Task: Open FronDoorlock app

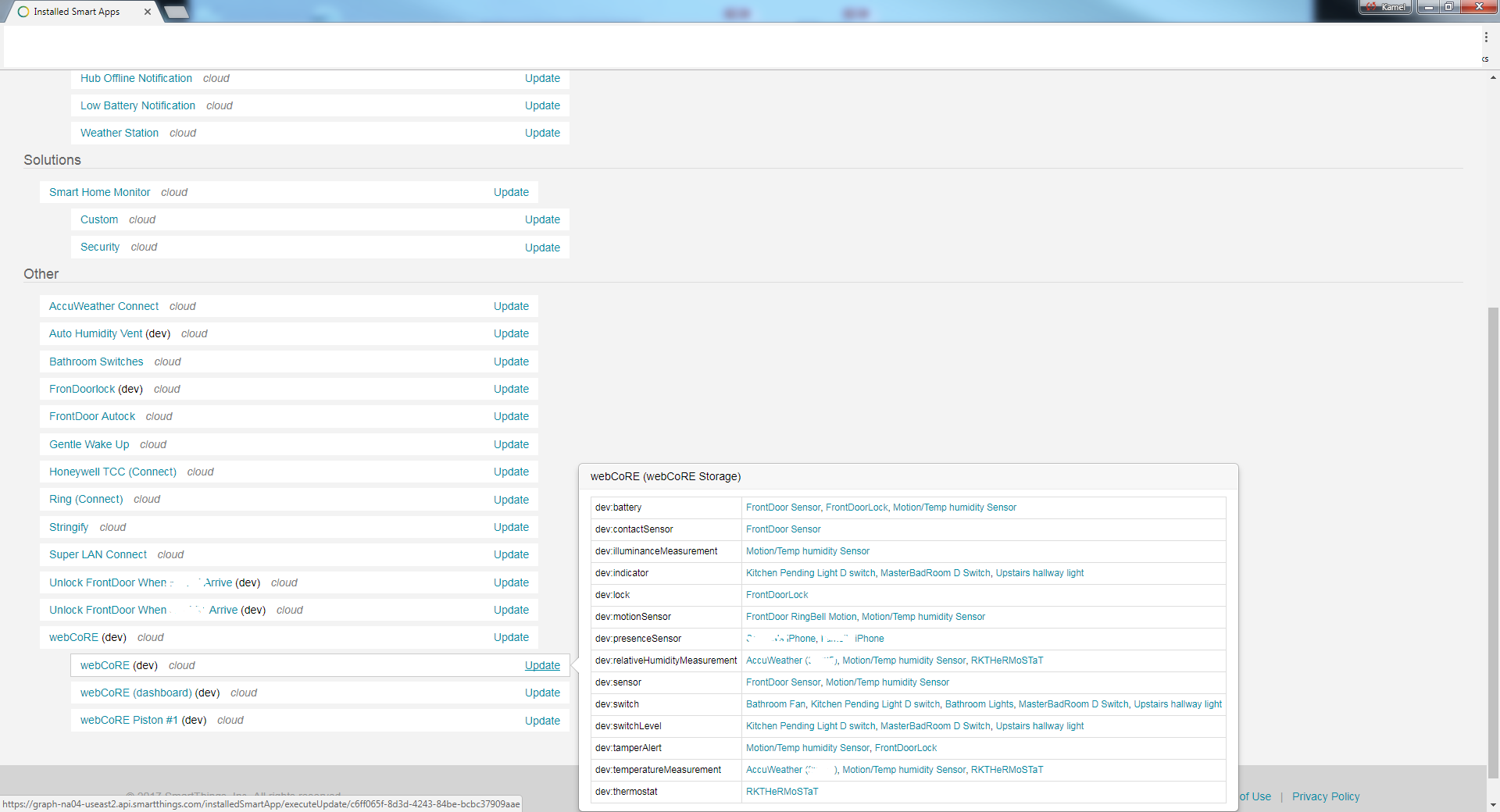Action: pyautogui.click(x=82, y=389)
